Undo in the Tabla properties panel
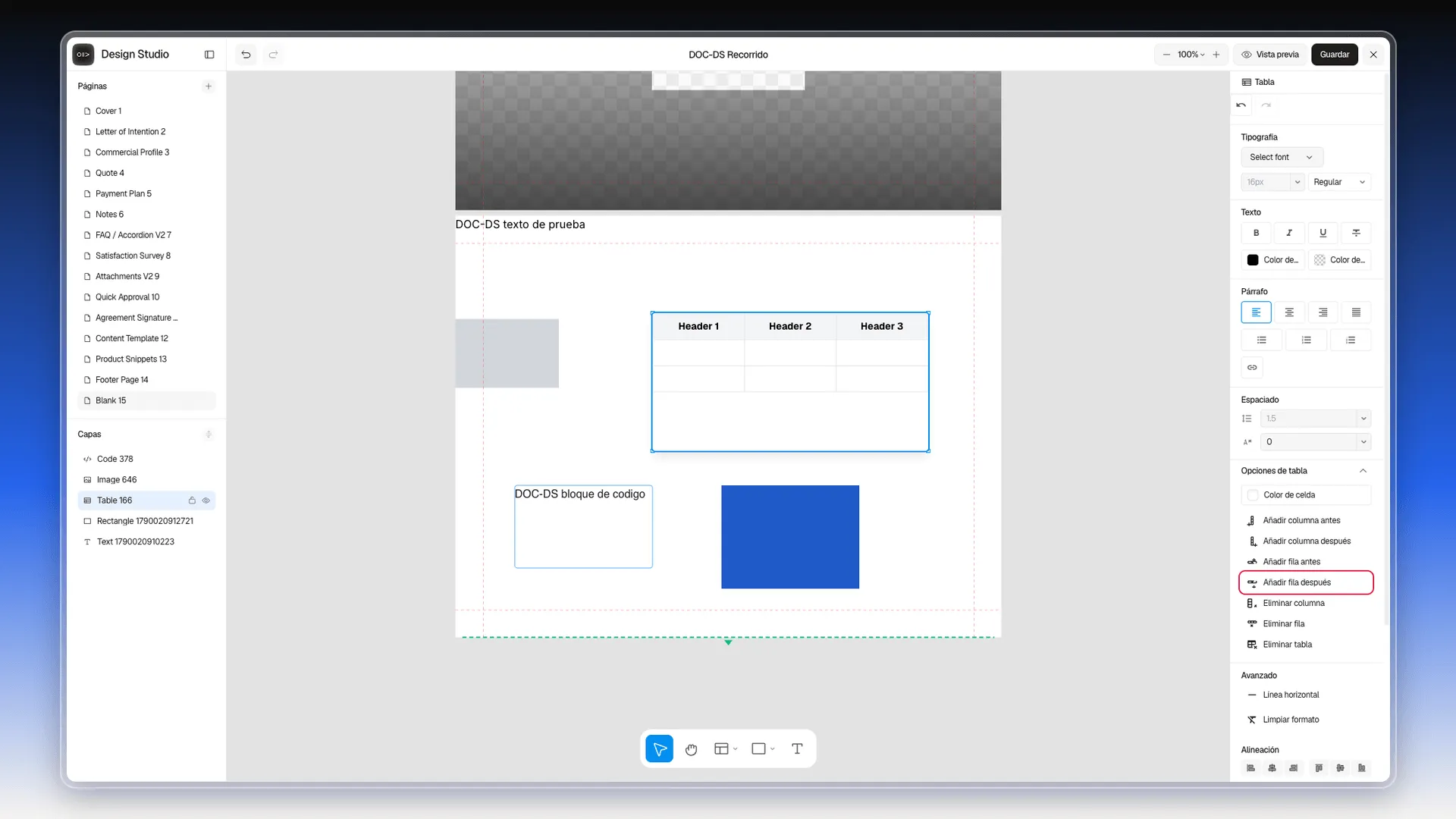This screenshot has width=1456, height=819. pos(1241,105)
